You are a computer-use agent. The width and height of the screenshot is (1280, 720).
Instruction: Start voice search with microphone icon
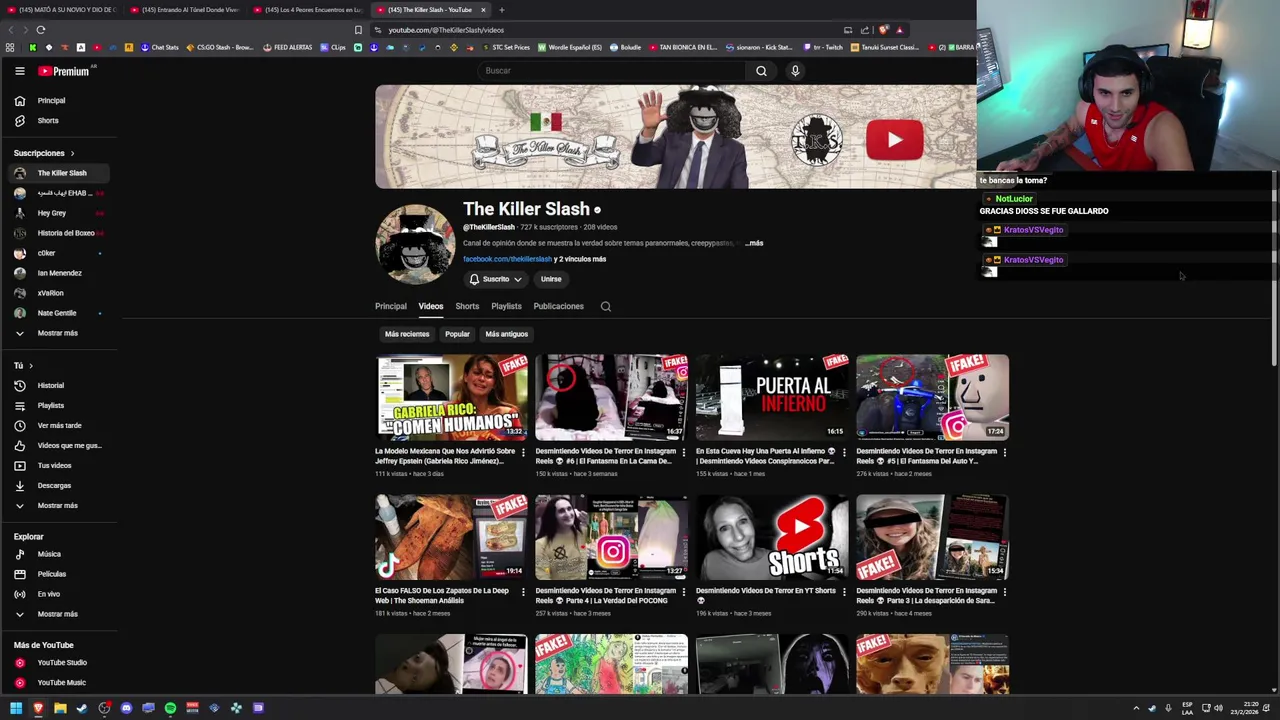tap(795, 71)
